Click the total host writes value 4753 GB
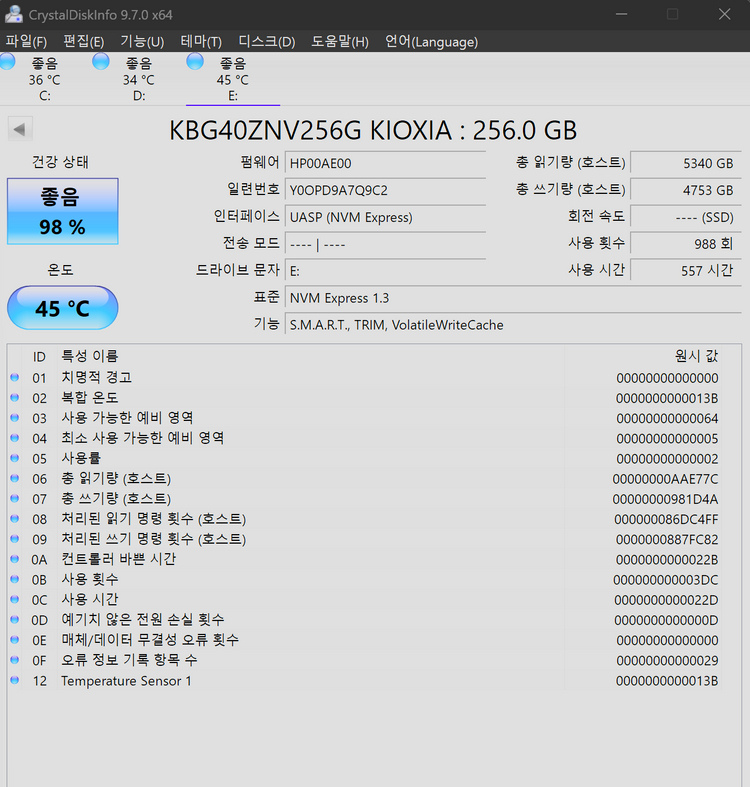The height and width of the screenshot is (787, 750). coord(686,190)
